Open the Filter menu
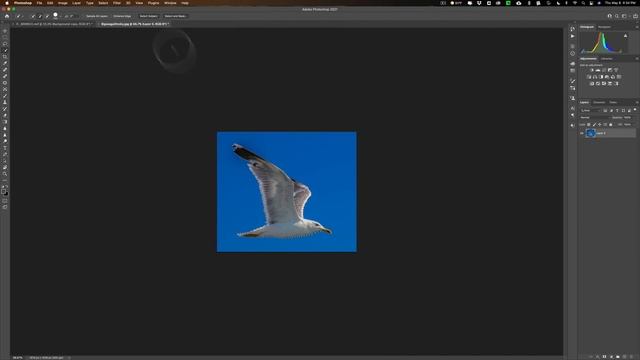 click(117, 3)
